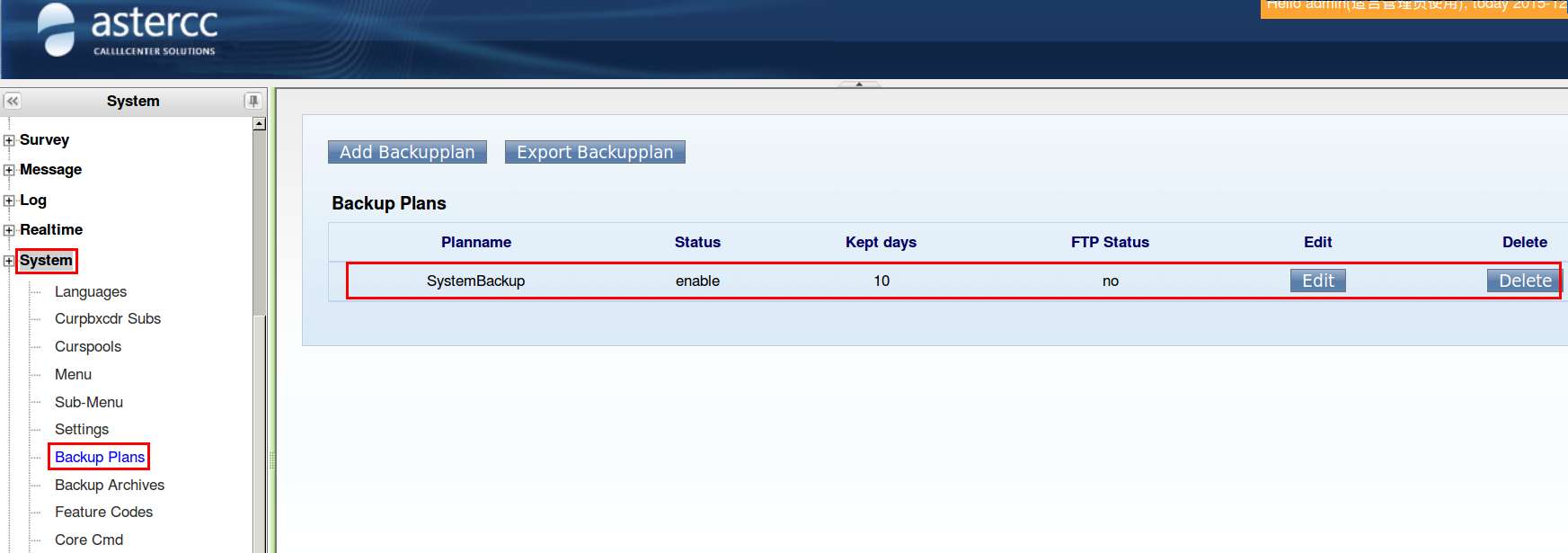
Task: Expand the Log tree node
Action: click(x=9, y=201)
